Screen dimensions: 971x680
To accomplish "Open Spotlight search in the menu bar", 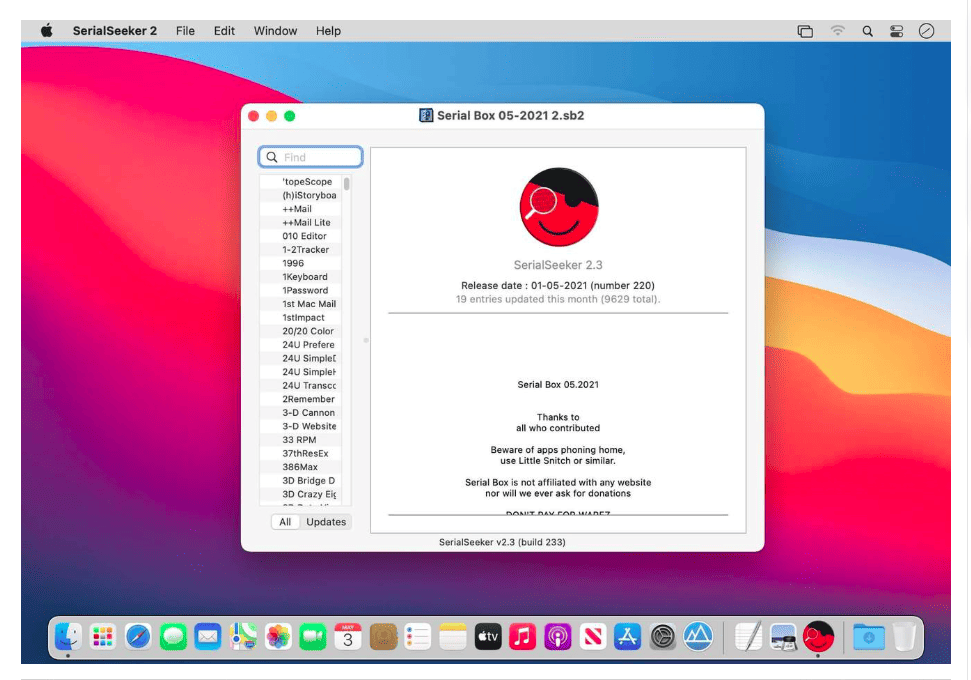I will click(x=868, y=31).
